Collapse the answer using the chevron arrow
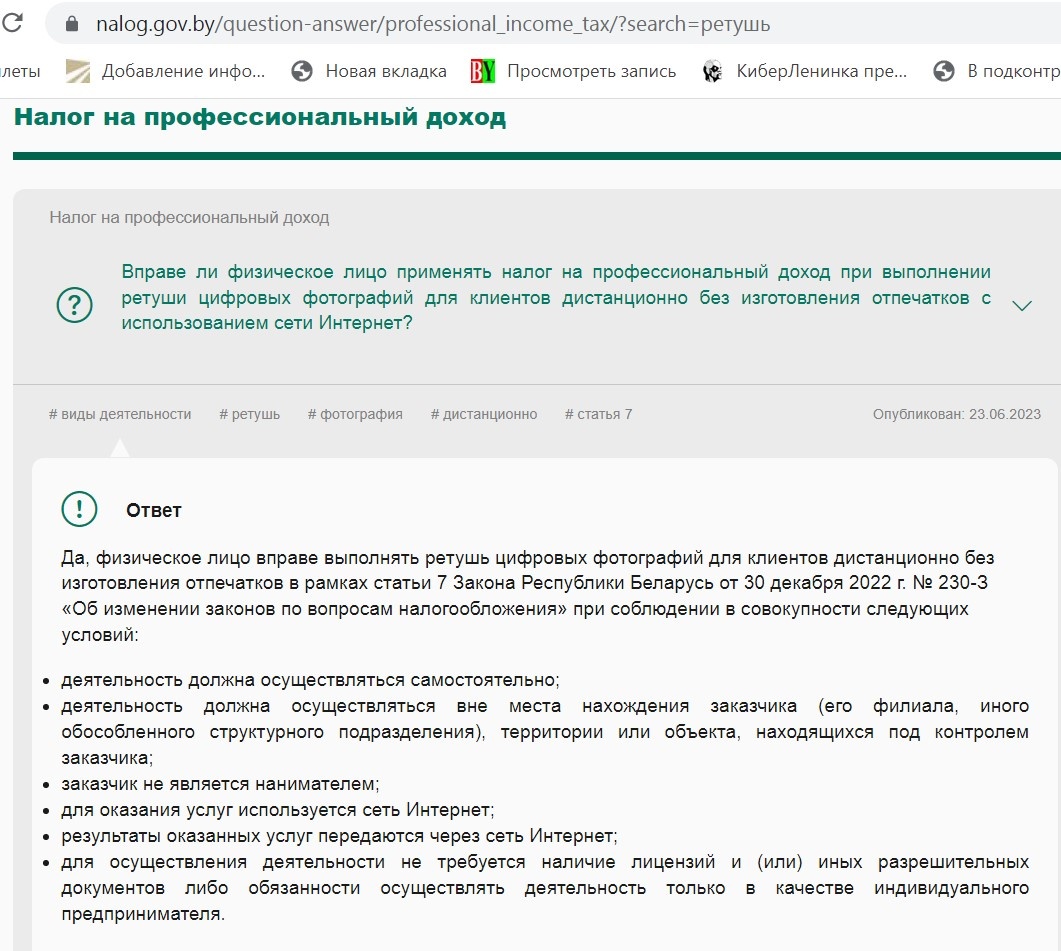The width and height of the screenshot is (1061, 951). pos(1023,305)
